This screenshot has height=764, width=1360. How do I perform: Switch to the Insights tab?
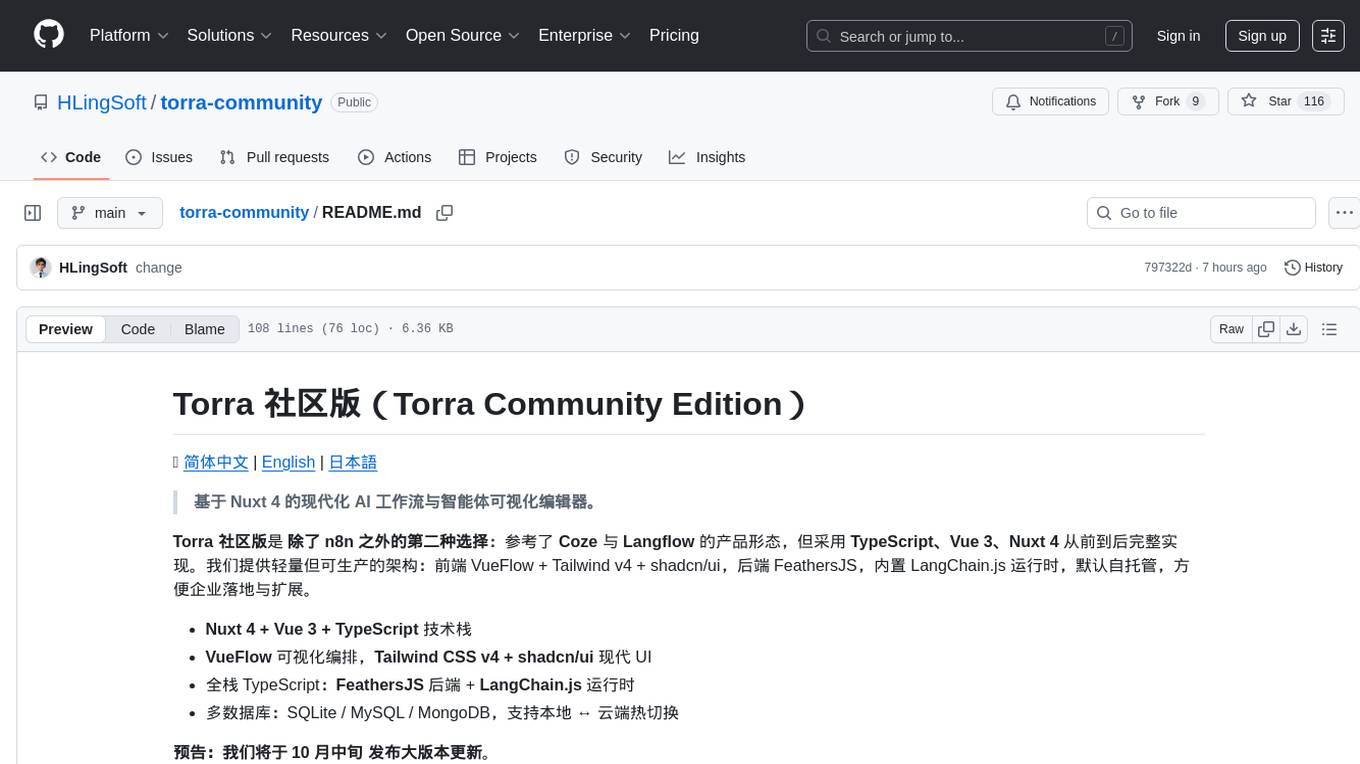tap(707, 157)
